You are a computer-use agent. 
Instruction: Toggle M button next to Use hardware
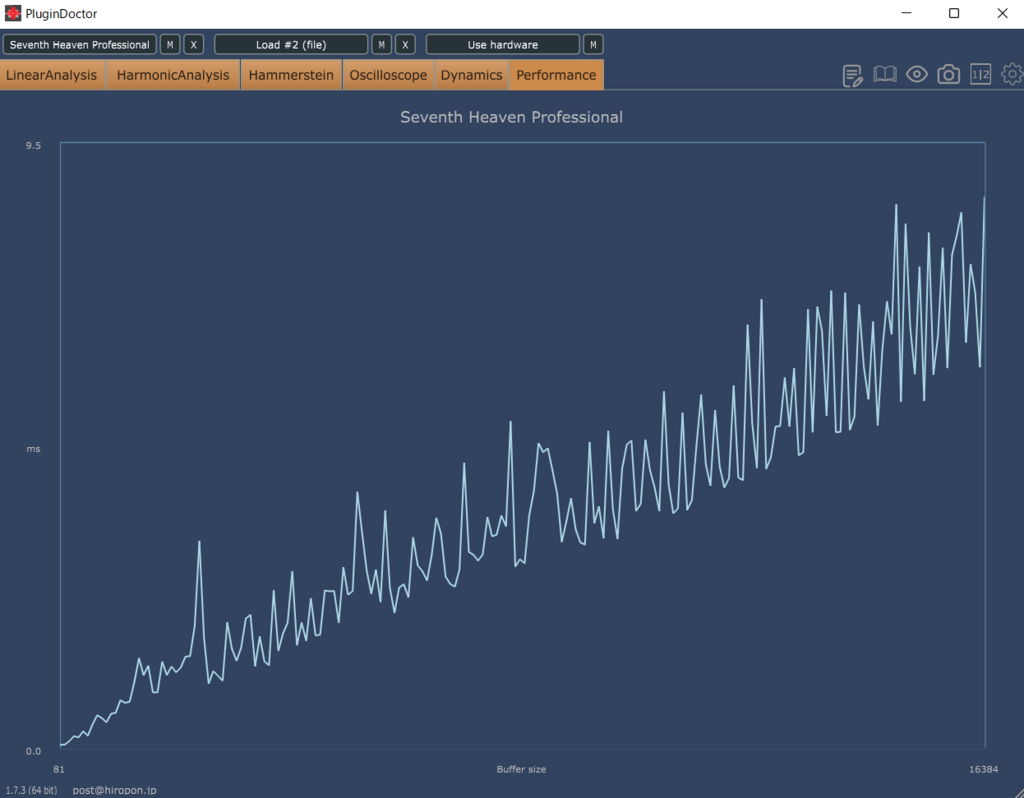[x=593, y=44]
